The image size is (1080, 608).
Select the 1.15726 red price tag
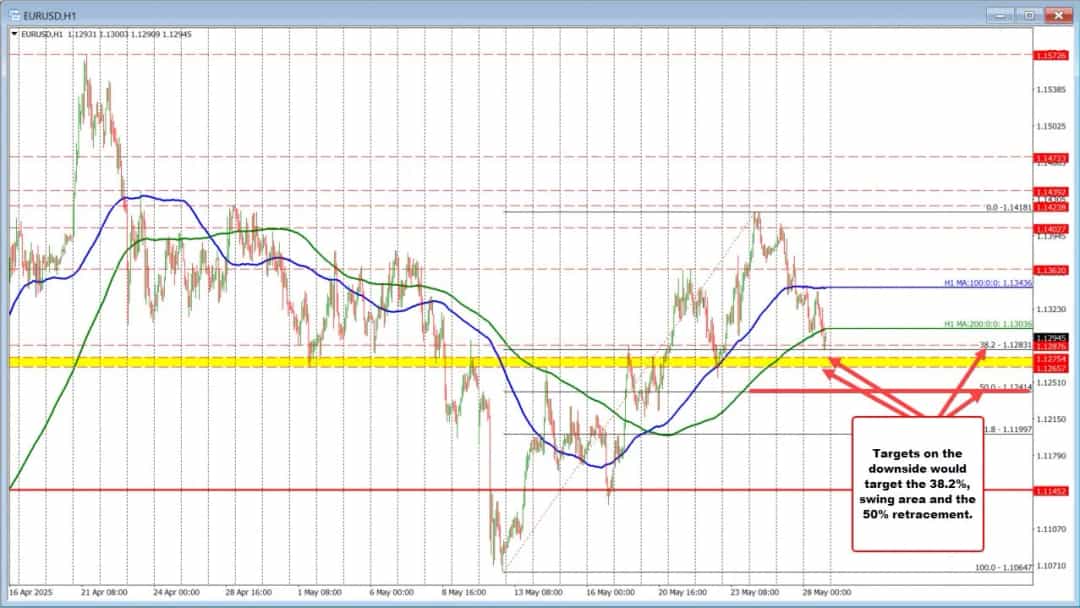[1051, 55]
